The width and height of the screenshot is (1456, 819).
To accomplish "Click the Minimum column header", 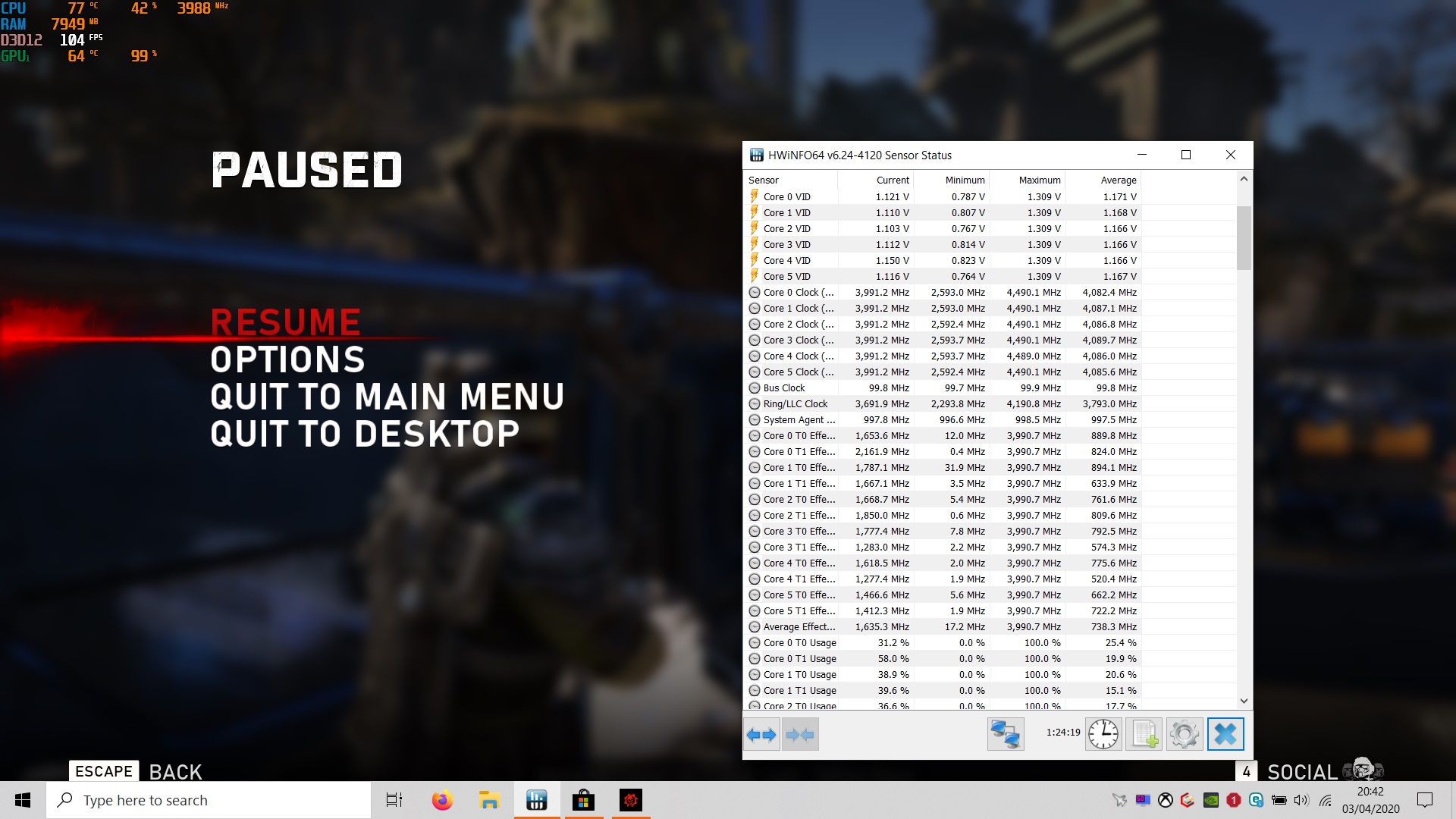I will (x=952, y=180).
